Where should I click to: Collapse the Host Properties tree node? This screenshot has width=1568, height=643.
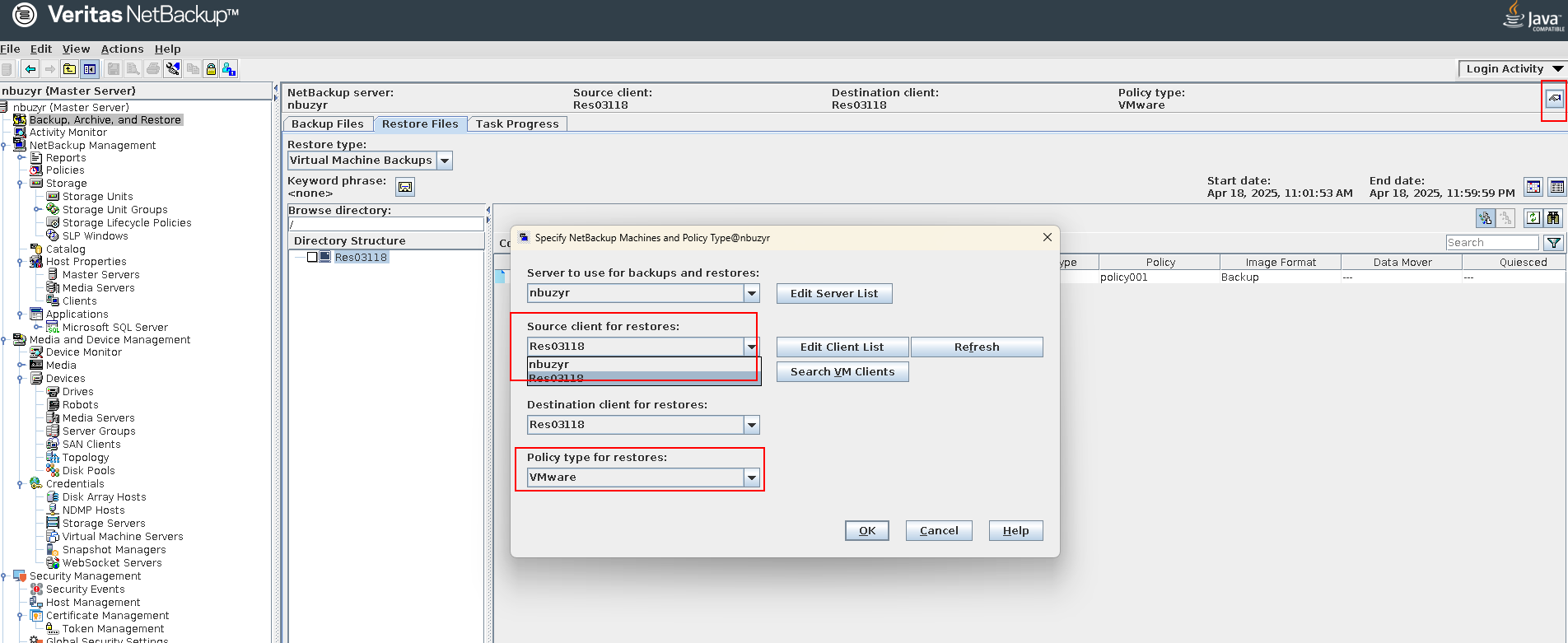click(20, 262)
